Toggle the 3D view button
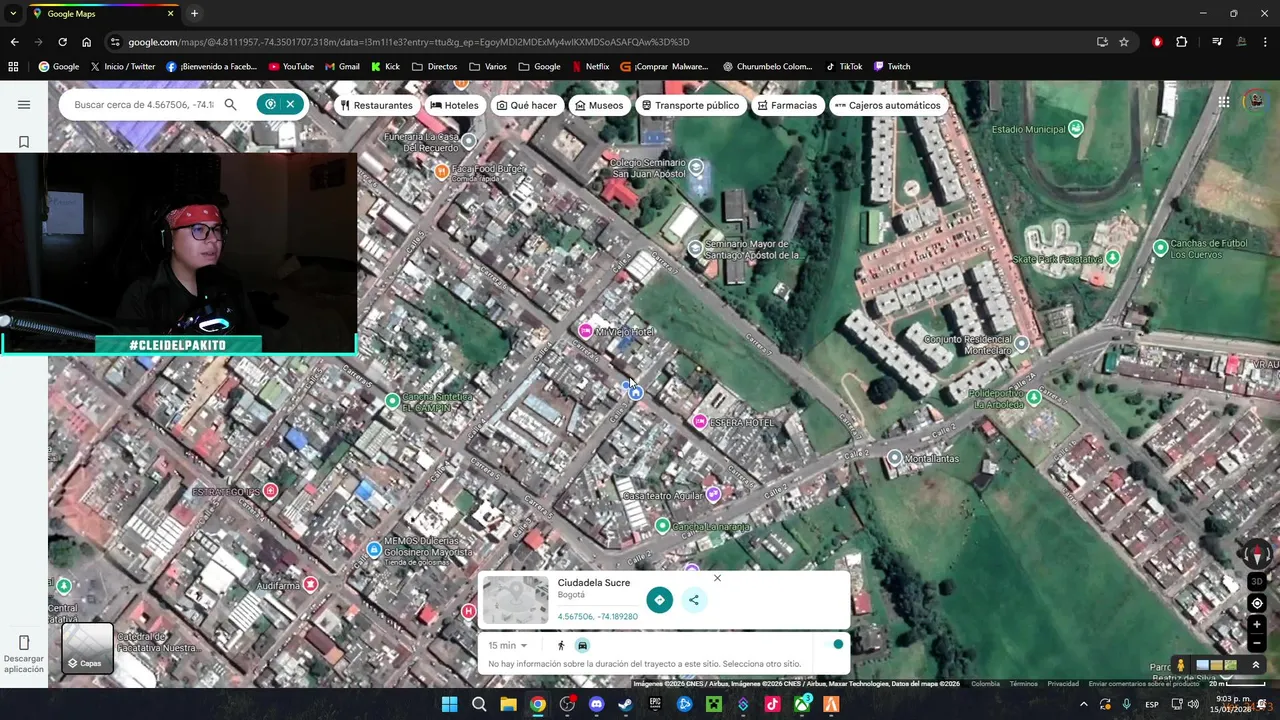 [x=1257, y=581]
